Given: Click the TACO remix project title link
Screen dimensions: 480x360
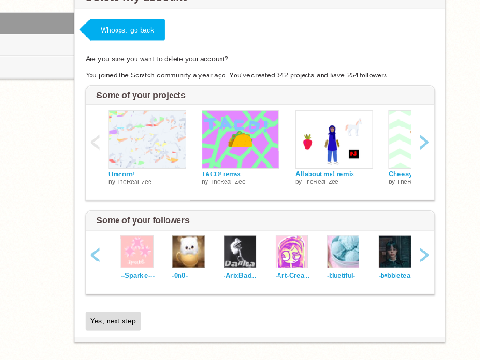Looking at the screenshot, I should pyautogui.click(x=221, y=174).
